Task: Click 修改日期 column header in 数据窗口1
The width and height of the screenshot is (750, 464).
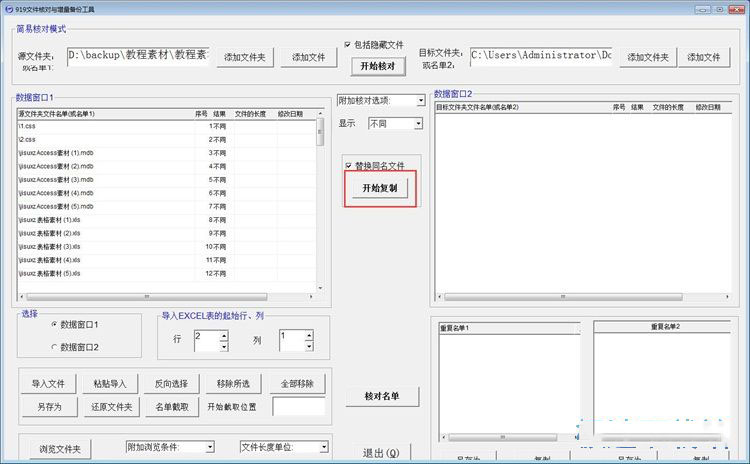Action: tap(290, 114)
